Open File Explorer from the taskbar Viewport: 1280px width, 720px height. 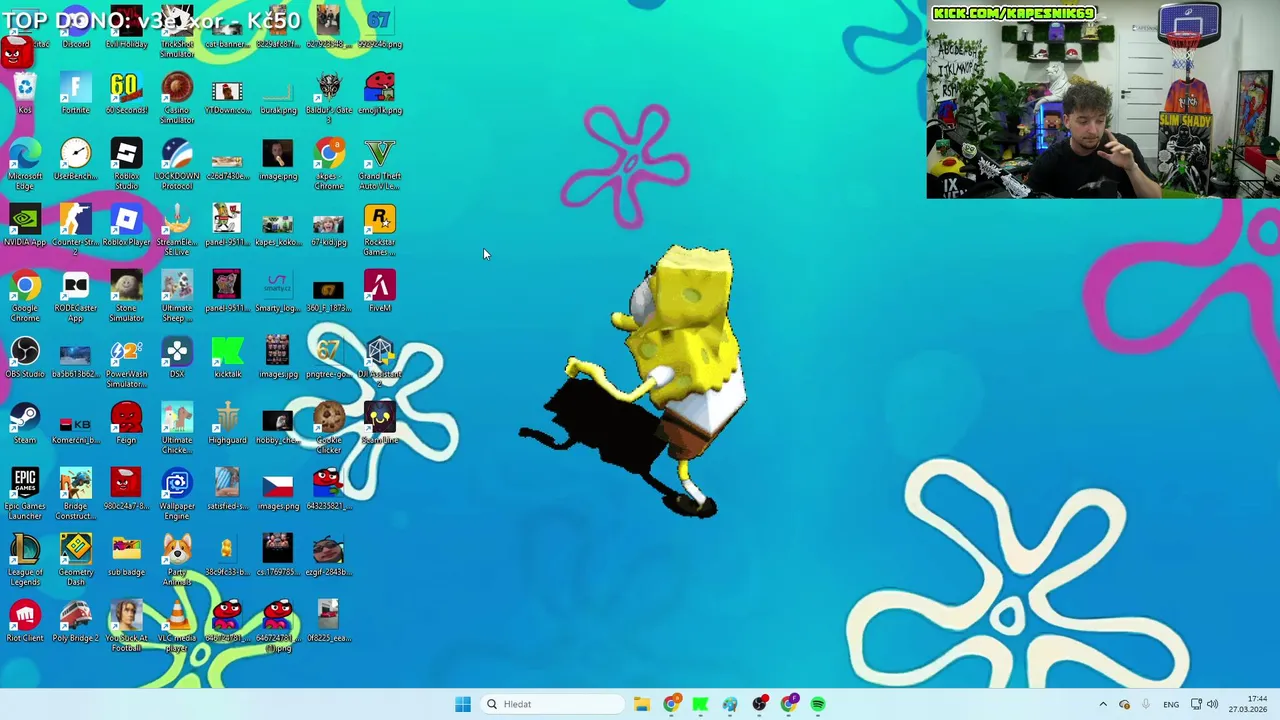(x=642, y=704)
